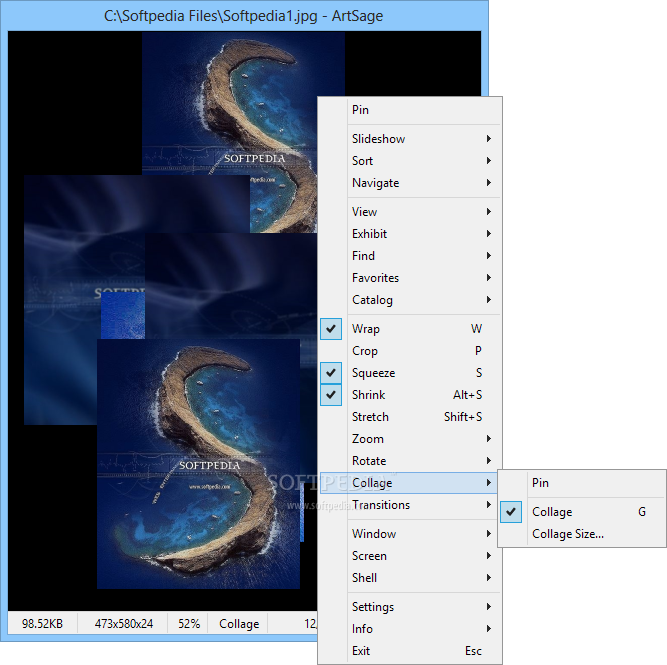Click the Collage mode status cell
667x665 pixels.
pyautogui.click(x=239, y=624)
